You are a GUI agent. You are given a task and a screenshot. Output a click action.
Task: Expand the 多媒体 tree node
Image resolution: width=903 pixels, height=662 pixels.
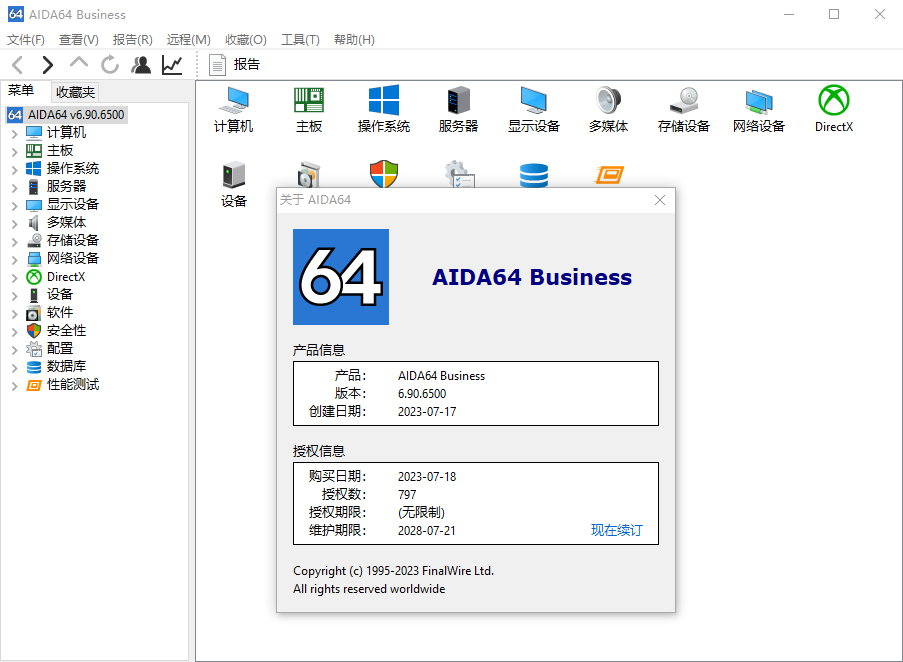pyautogui.click(x=15, y=223)
